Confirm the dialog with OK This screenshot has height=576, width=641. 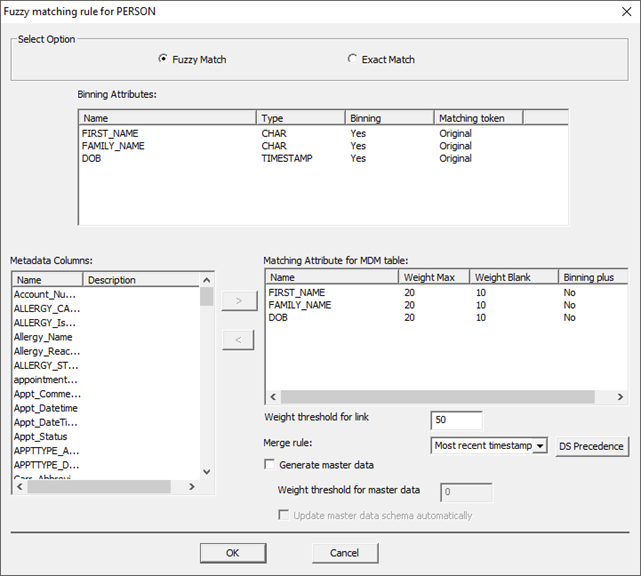[x=233, y=553]
